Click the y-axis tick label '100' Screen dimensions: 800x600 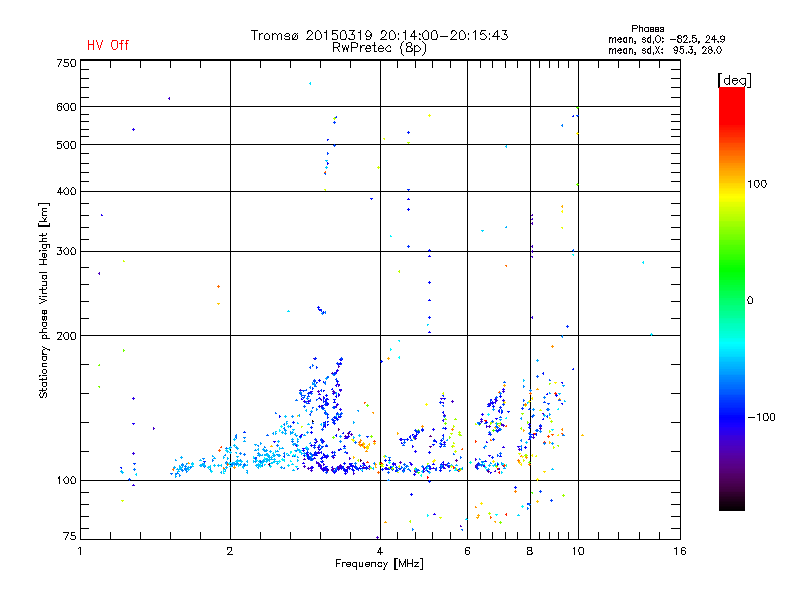coord(66,480)
